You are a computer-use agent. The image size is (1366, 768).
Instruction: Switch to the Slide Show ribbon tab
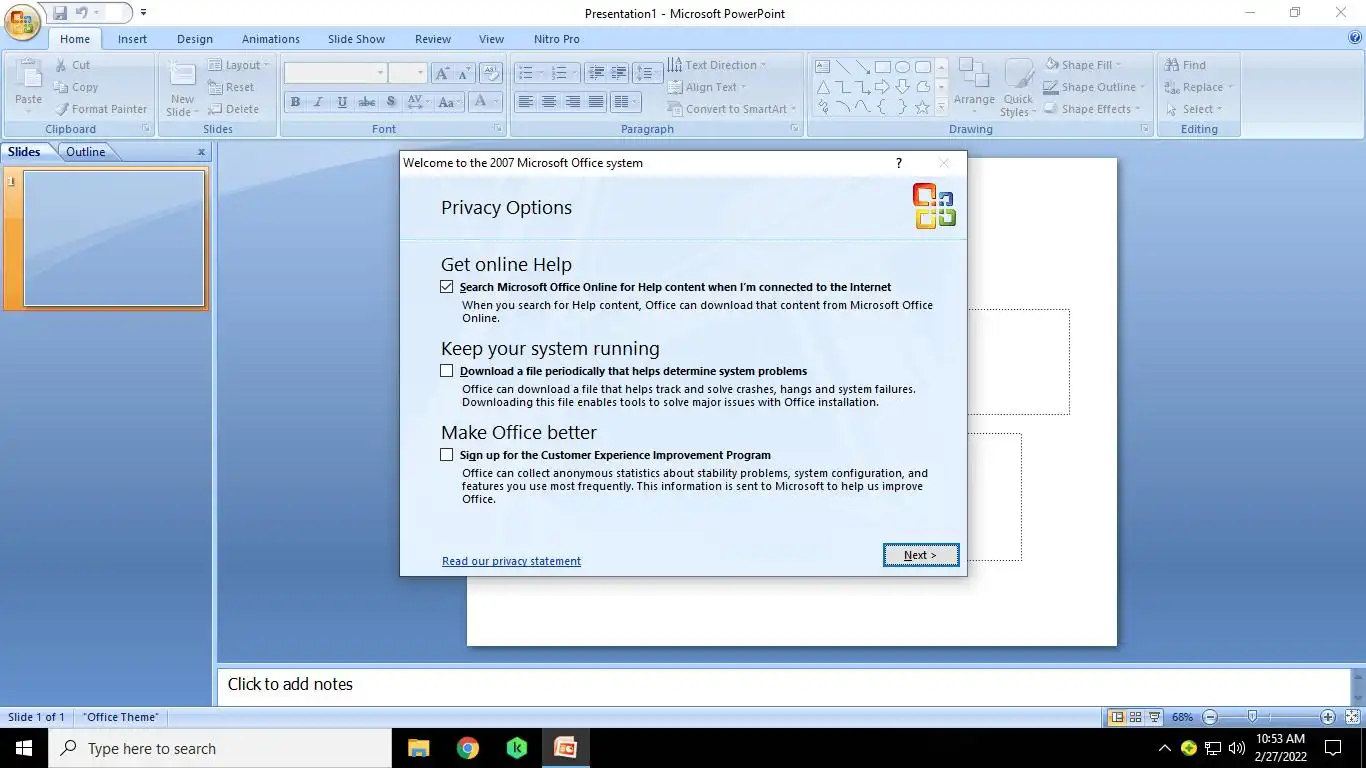click(x=356, y=39)
